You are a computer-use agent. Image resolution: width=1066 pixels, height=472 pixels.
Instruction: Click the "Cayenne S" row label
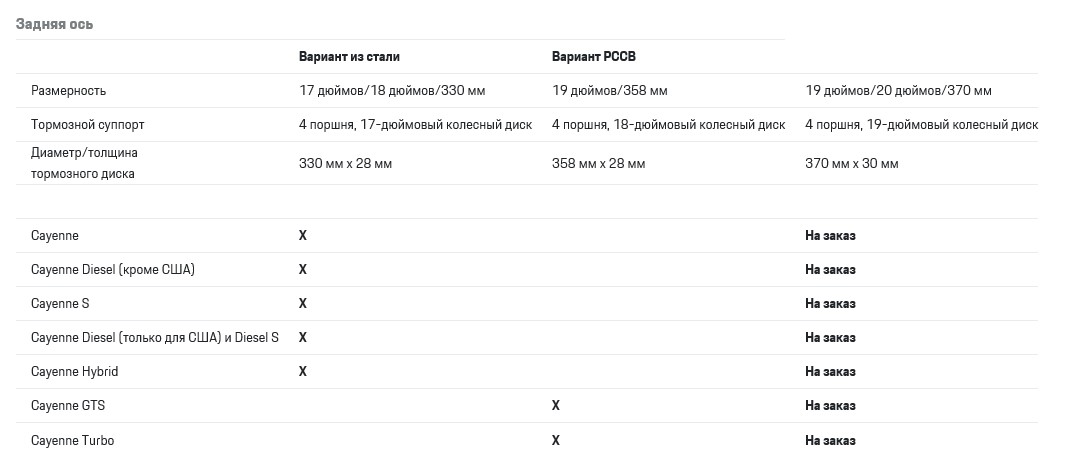60,304
